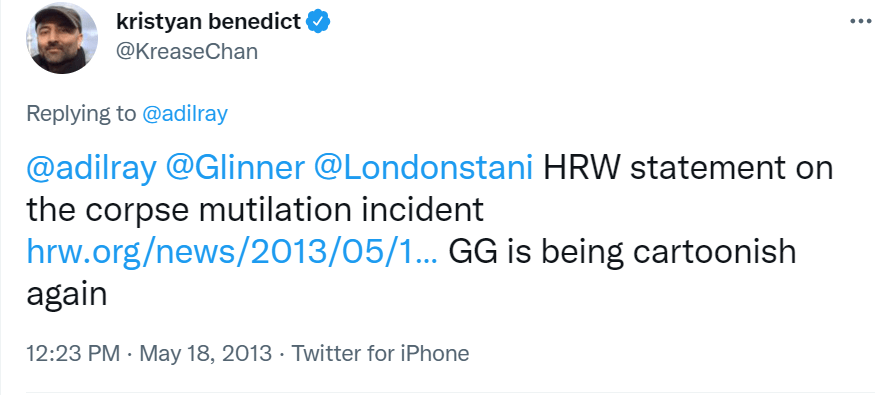Click the @adilray mention in tweet body
The image size is (891, 395).
(x=91, y=169)
